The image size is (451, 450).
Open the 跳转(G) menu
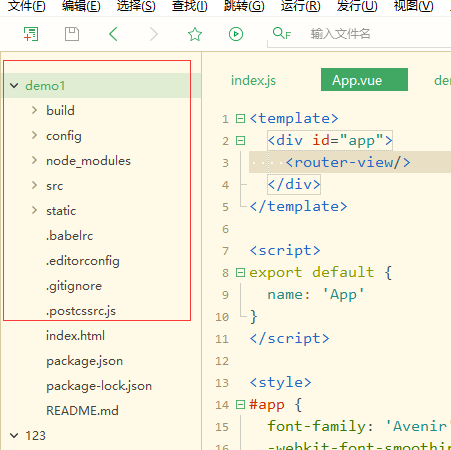pyautogui.click(x=244, y=6)
